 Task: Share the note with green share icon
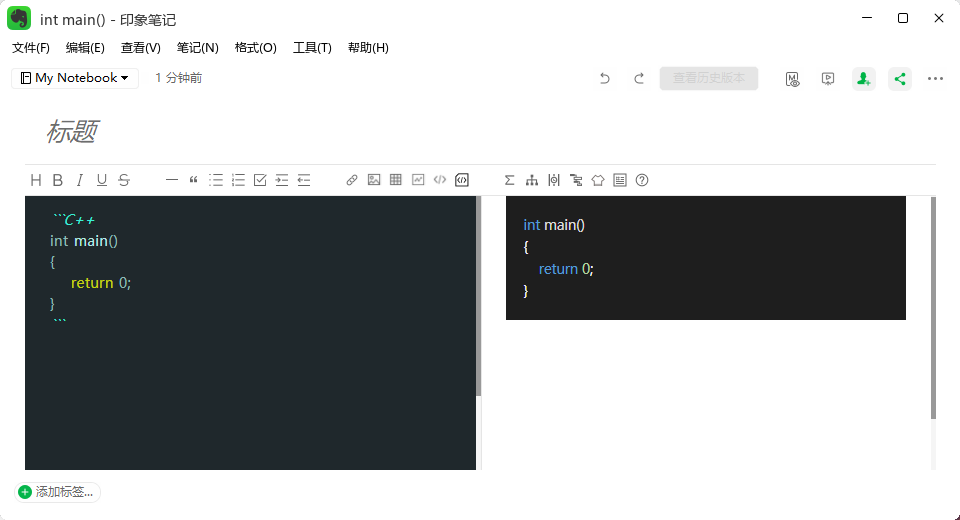[x=900, y=79]
